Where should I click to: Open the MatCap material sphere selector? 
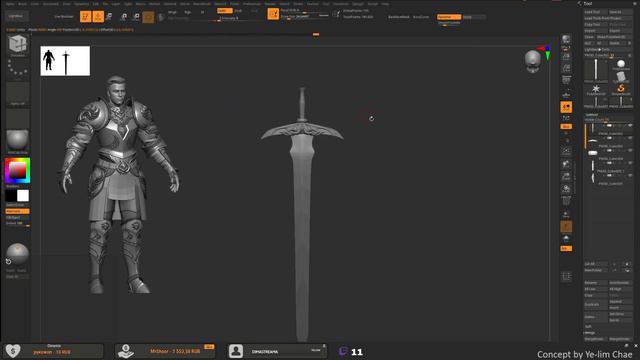[18, 141]
